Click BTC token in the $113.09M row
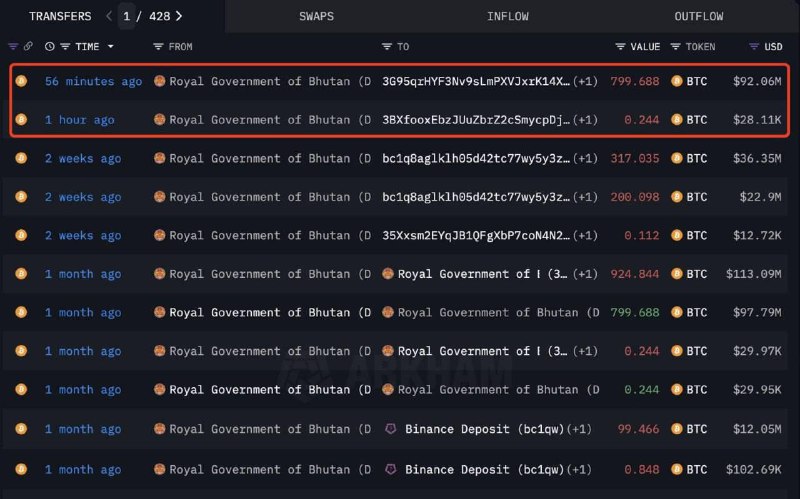The width and height of the screenshot is (800, 499). [x=689, y=274]
